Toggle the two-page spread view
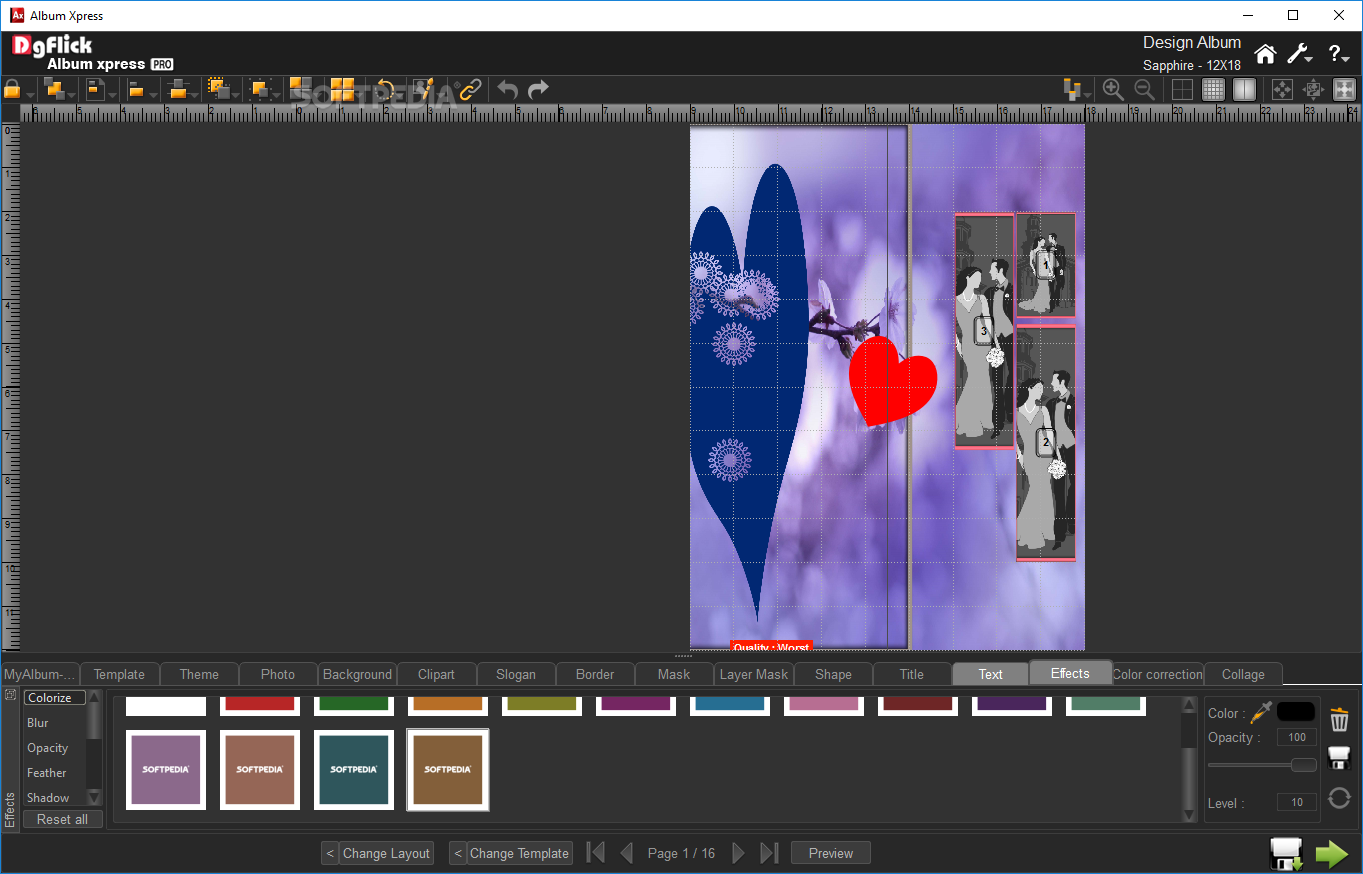 pyautogui.click(x=1244, y=89)
